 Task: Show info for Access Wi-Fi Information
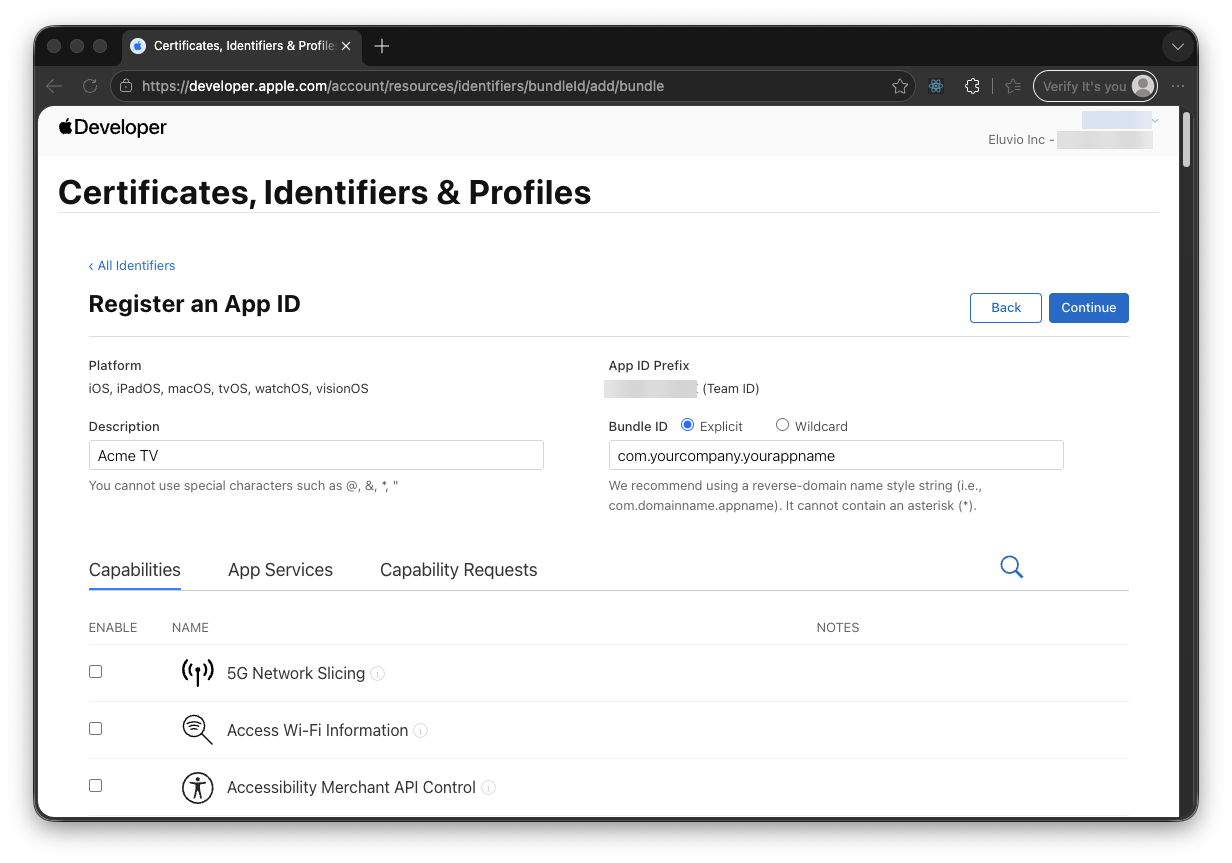pos(421,731)
